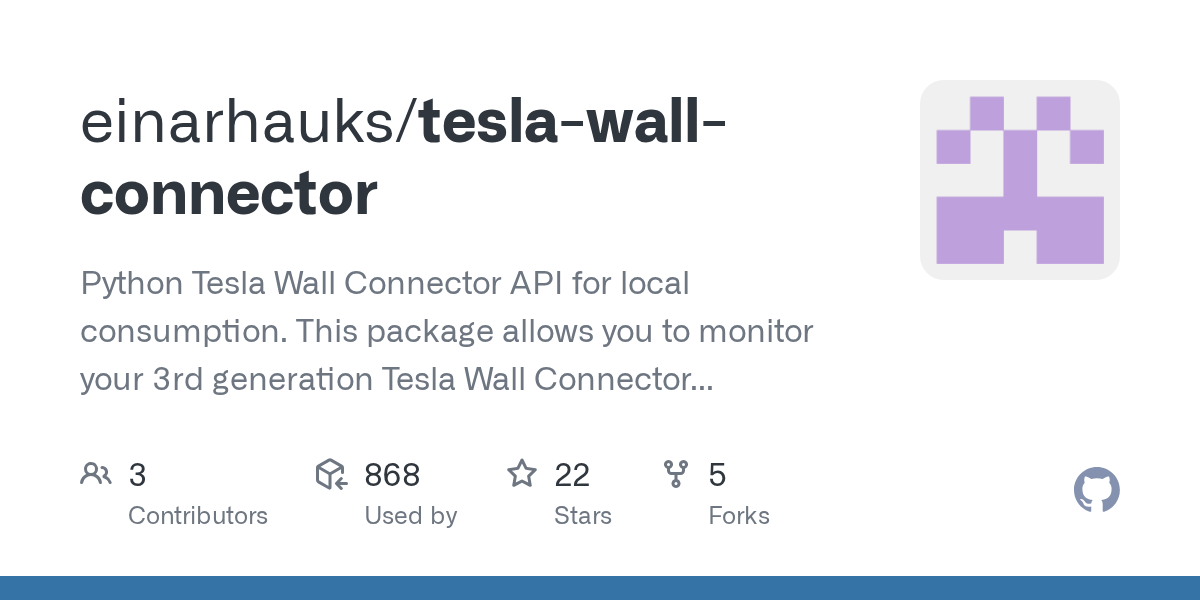
Task: Open the Stars label
Action: pyautogui.click(x=582, y=516)
